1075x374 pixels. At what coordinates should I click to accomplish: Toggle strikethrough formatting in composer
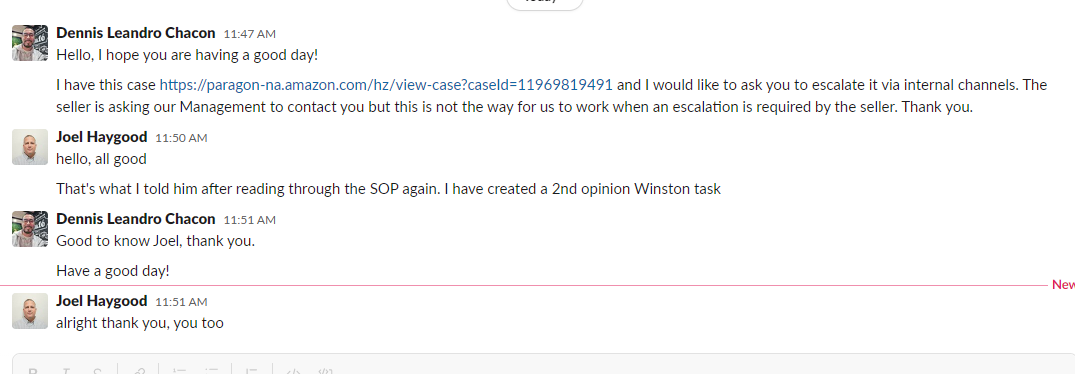pos(97,371)
